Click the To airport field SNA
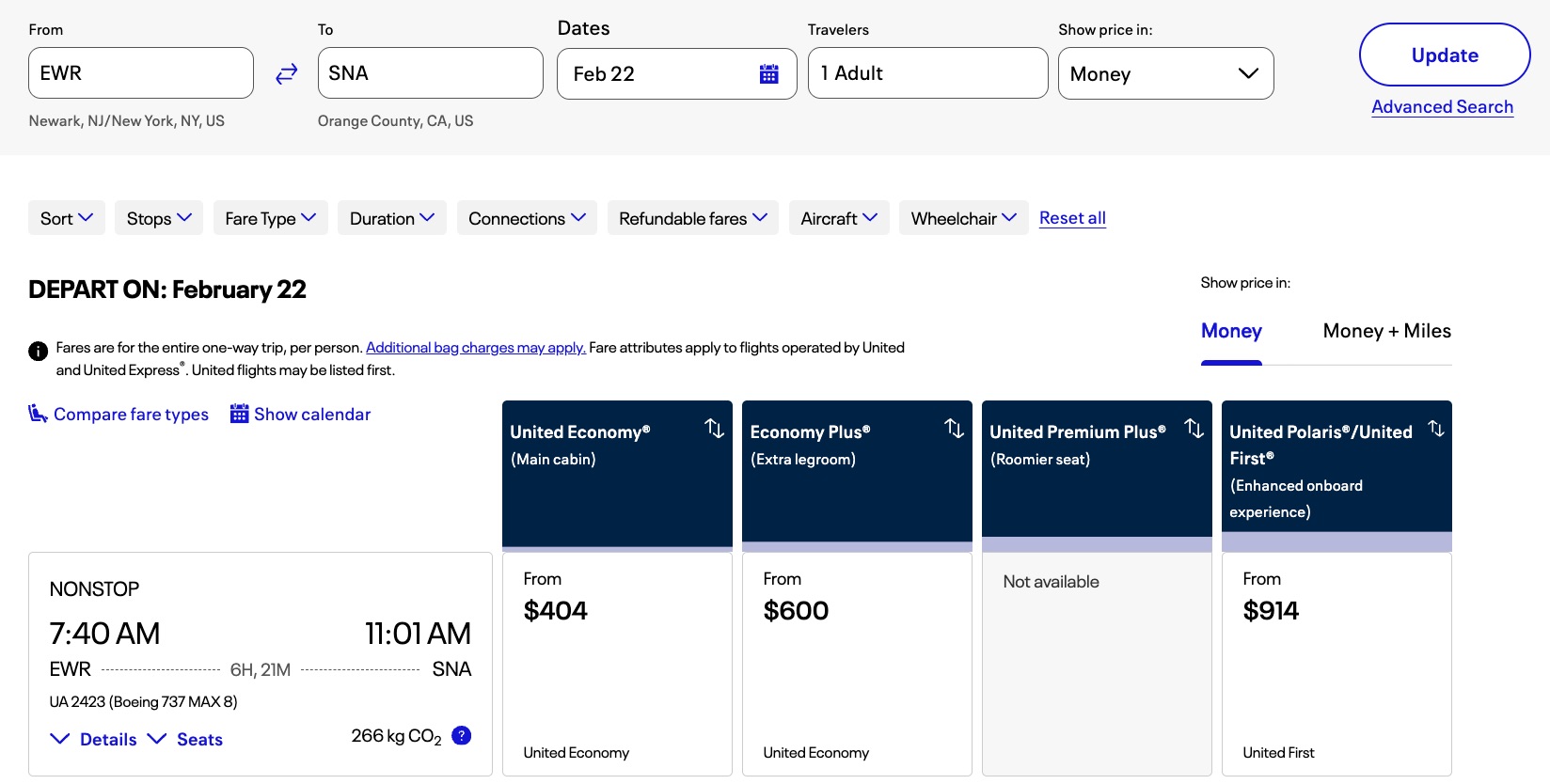Screen dimensions: 1550x784 pyautogui.click(x=431, y=73)
